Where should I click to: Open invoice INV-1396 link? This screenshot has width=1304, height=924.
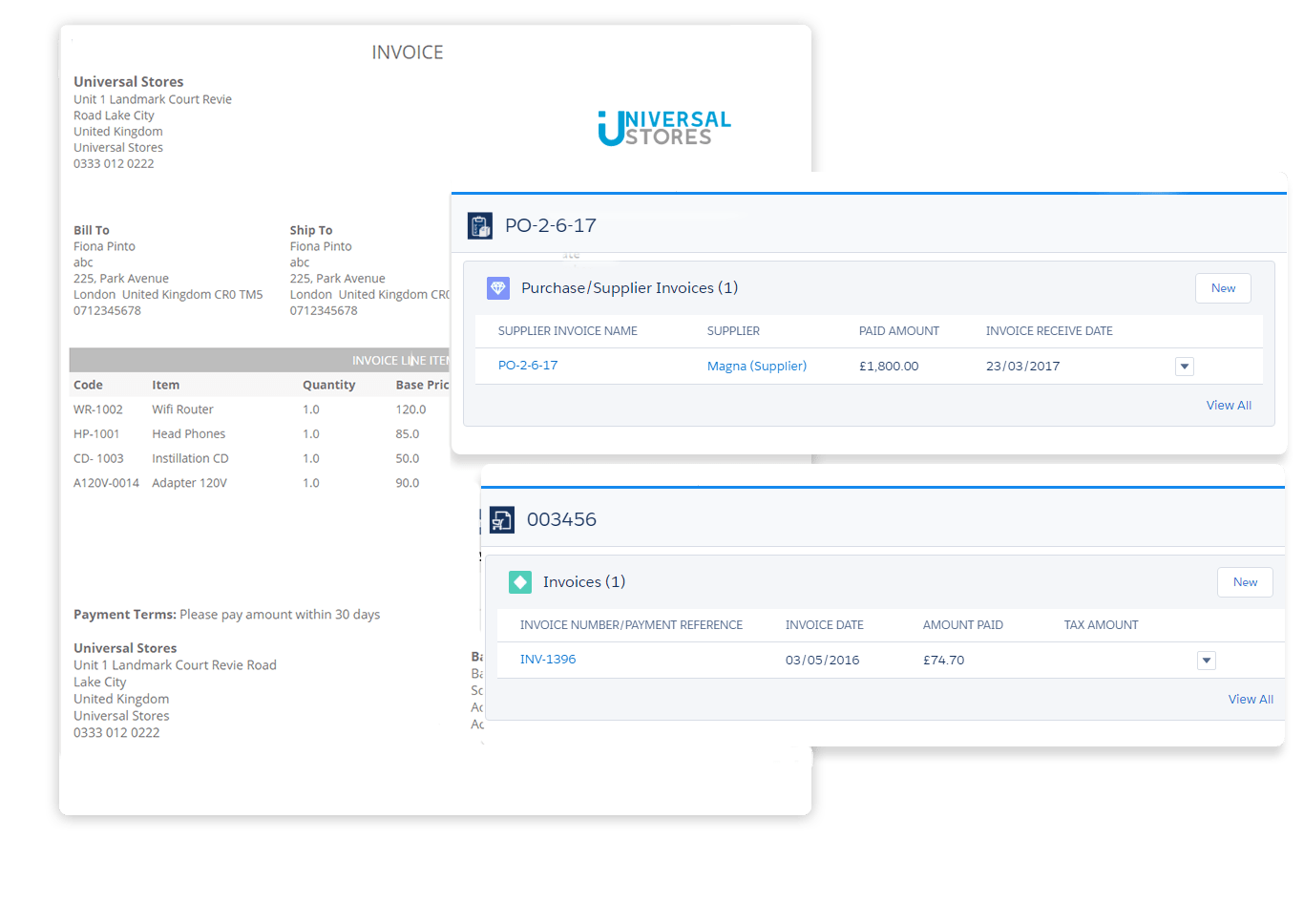(548, 660)
